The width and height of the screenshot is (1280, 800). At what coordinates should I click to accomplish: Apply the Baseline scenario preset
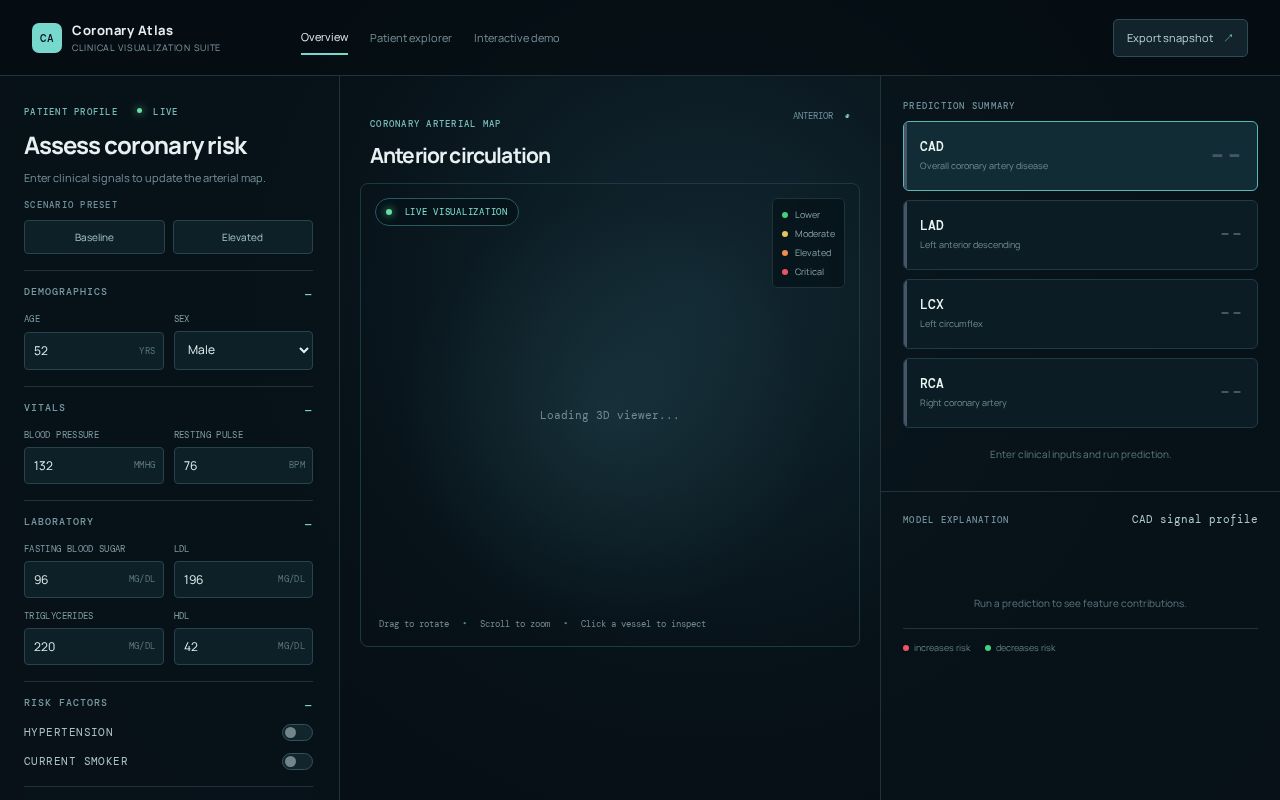[94, 237]
